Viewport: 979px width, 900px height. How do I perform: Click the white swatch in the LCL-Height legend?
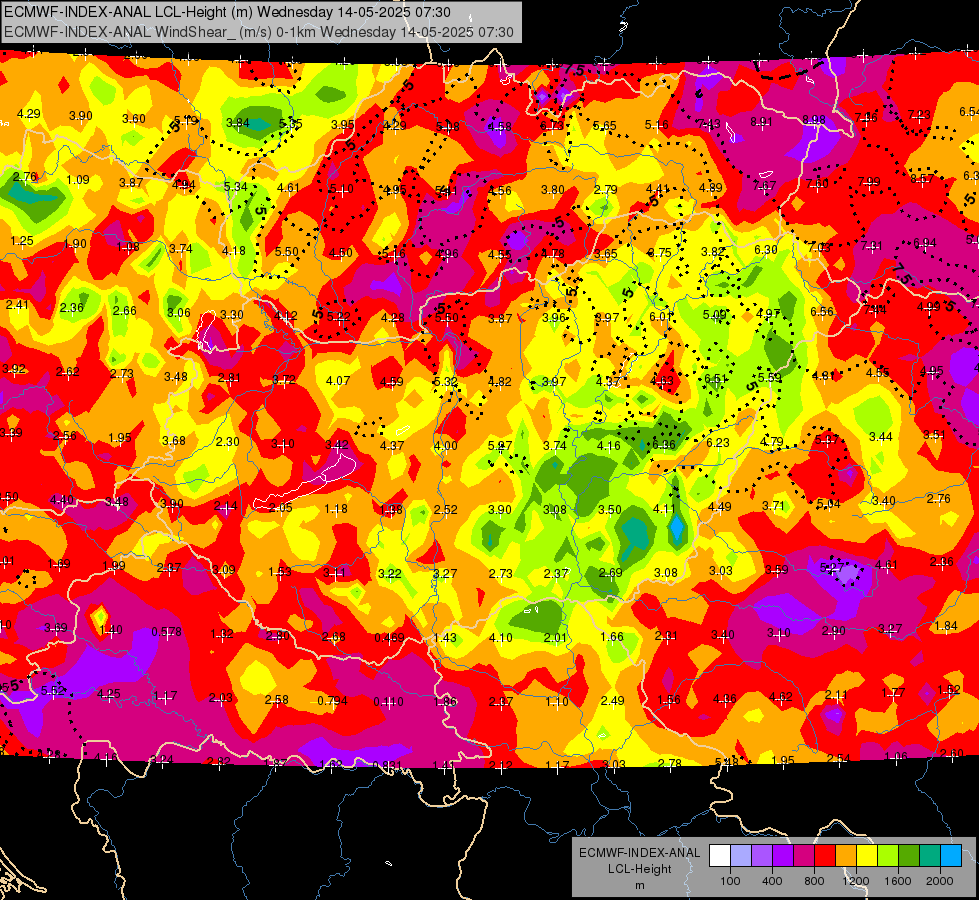pos(720,856)
